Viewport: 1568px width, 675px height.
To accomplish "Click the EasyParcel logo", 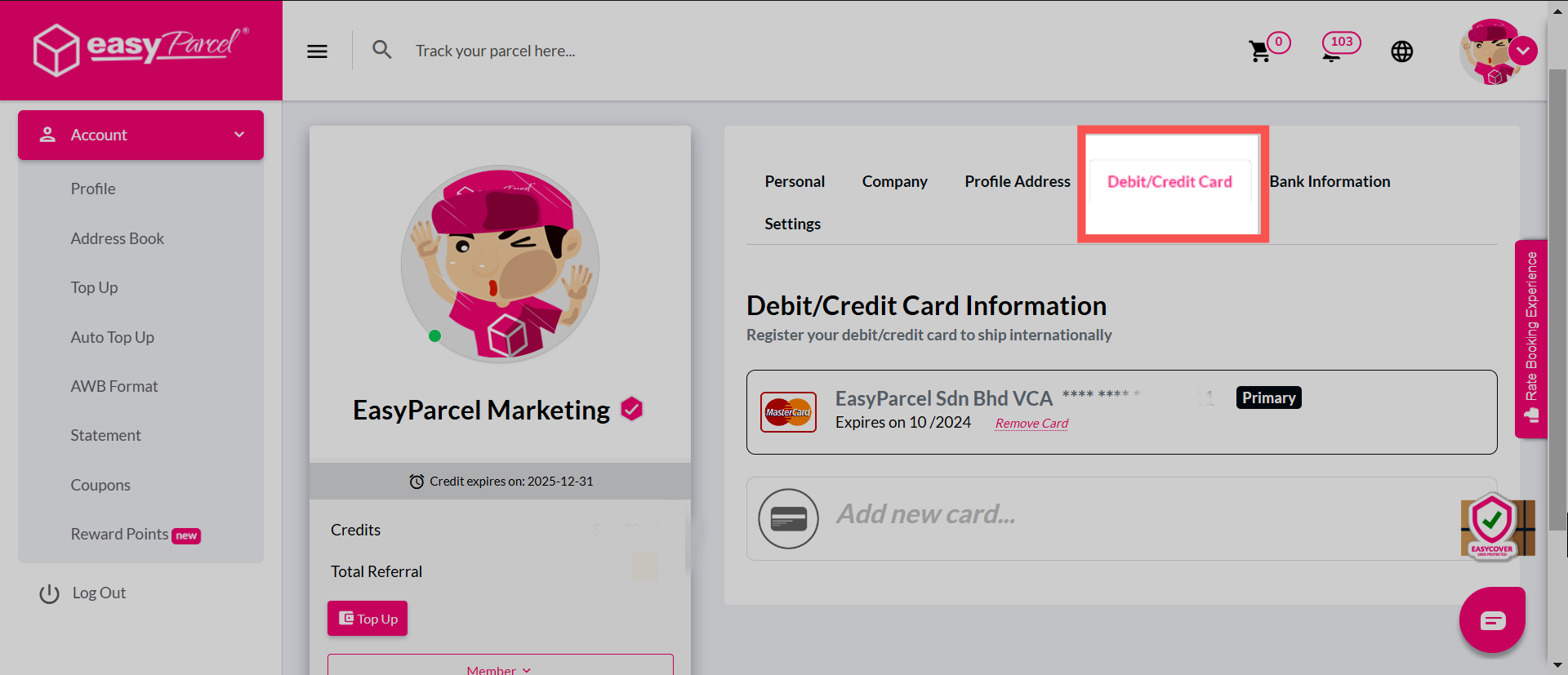I will pos(140,49).
